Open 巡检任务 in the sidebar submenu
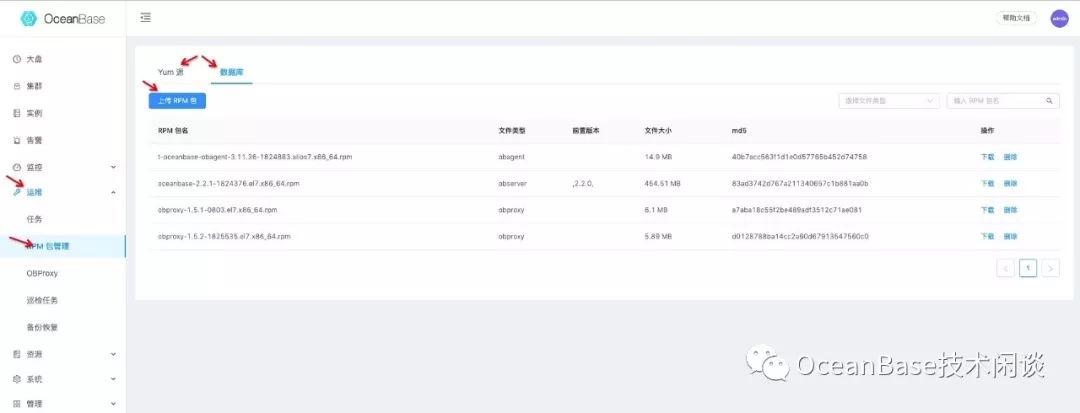The width and height of the screenshot is (1080, 413). click(42, 300)
